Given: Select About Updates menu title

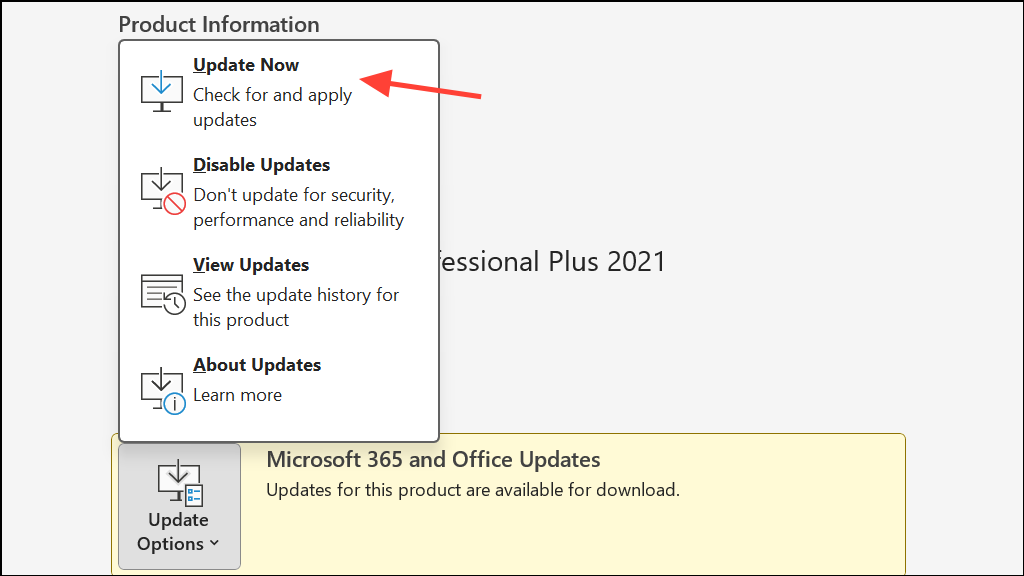Looking at the screenshot, I should tap(257, 365).
